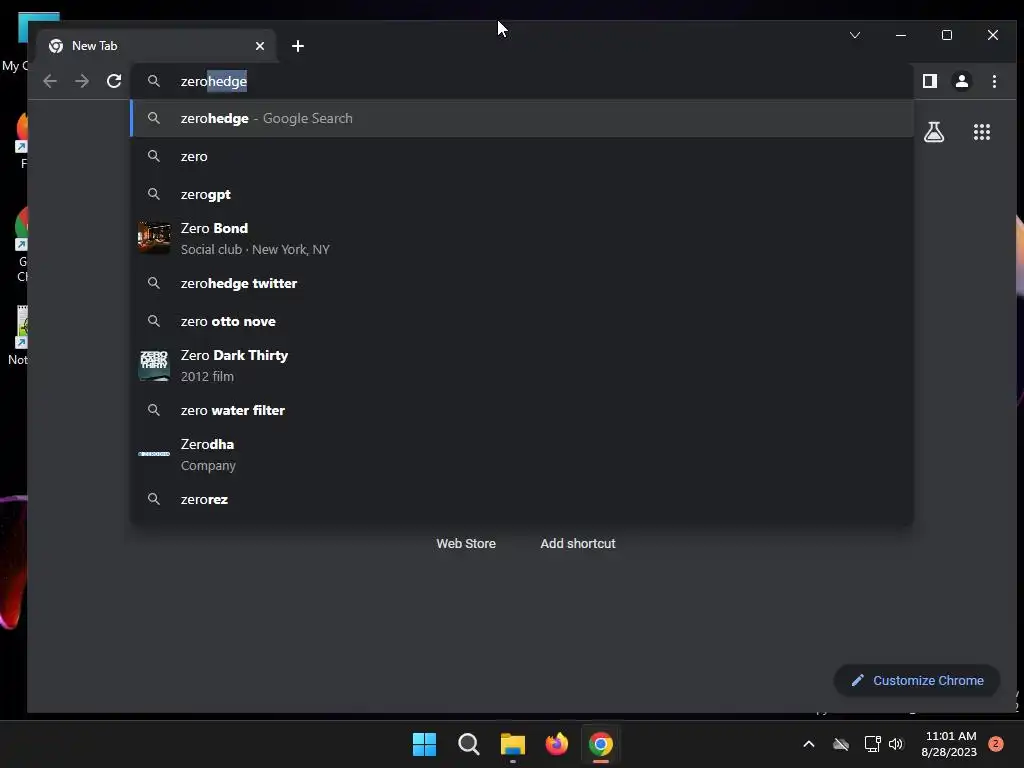Screen dimensions: 1024x768
Task: Toggle the Chrome side panel icon
Action: click(x=930, y=81)
